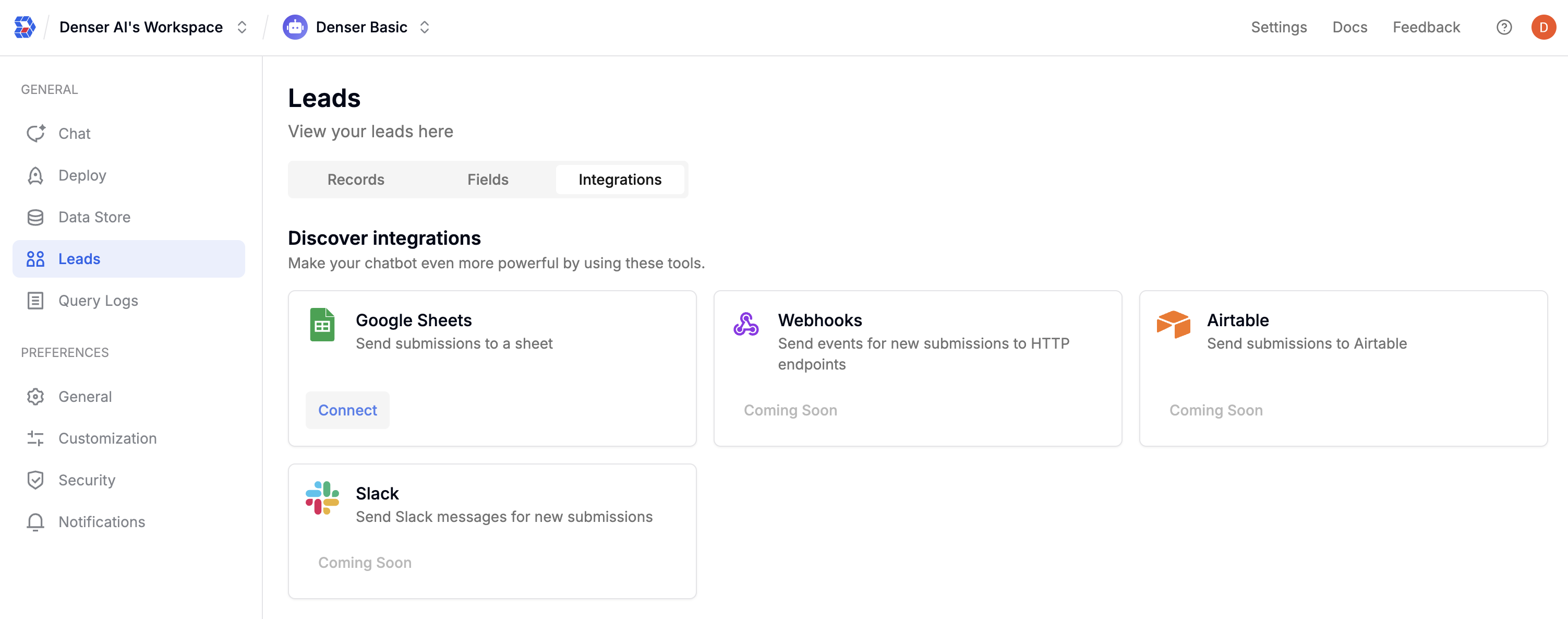
Task: Select the Integrations tab
Action: pos(620,180)
